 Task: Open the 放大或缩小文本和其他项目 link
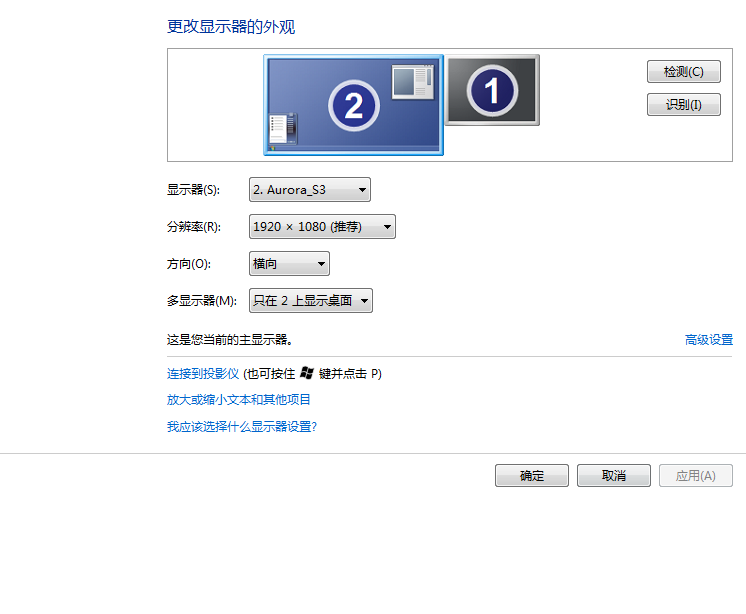pos(238,400)
